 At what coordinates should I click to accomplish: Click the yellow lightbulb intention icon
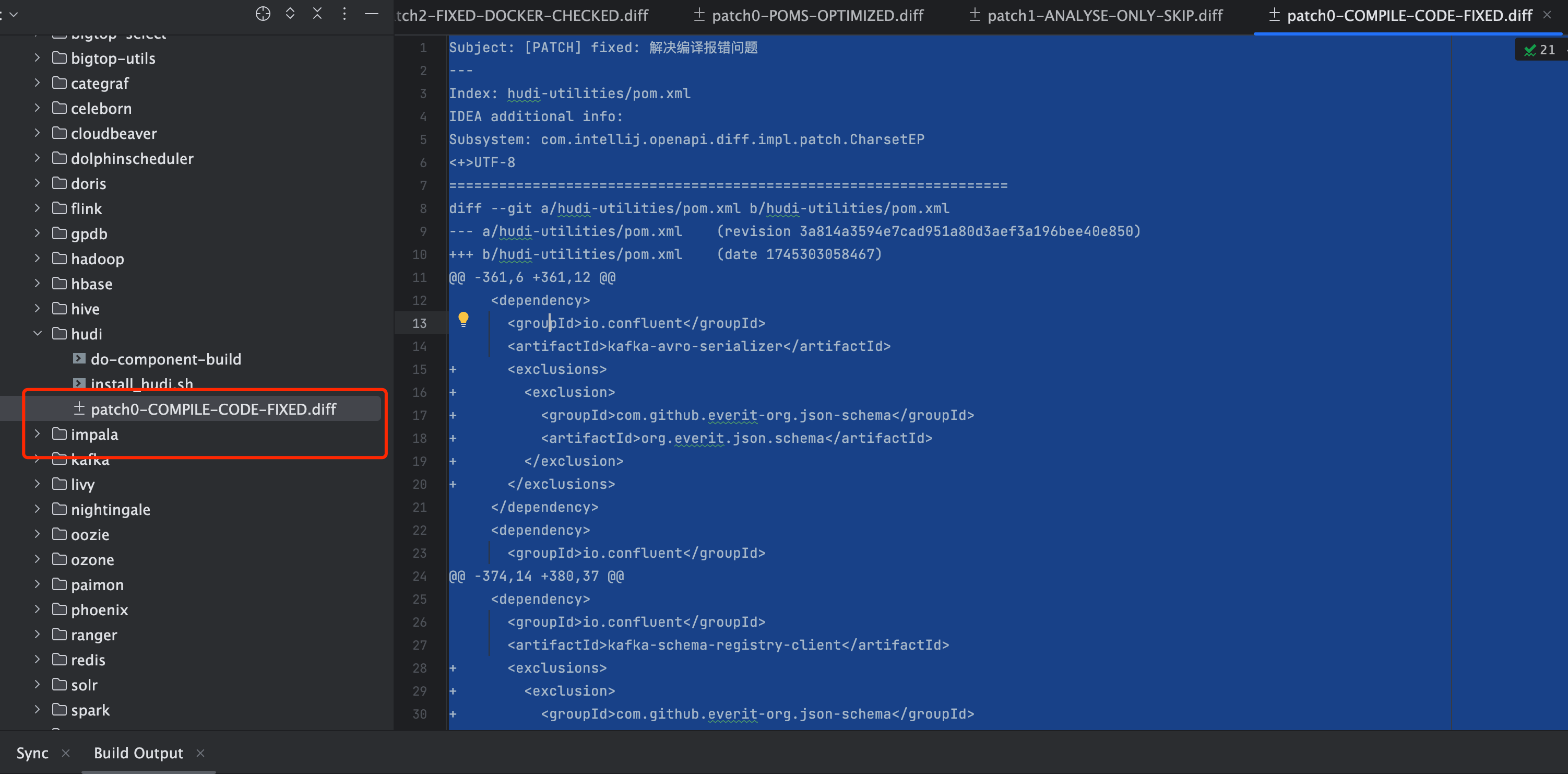coord(463,319)
